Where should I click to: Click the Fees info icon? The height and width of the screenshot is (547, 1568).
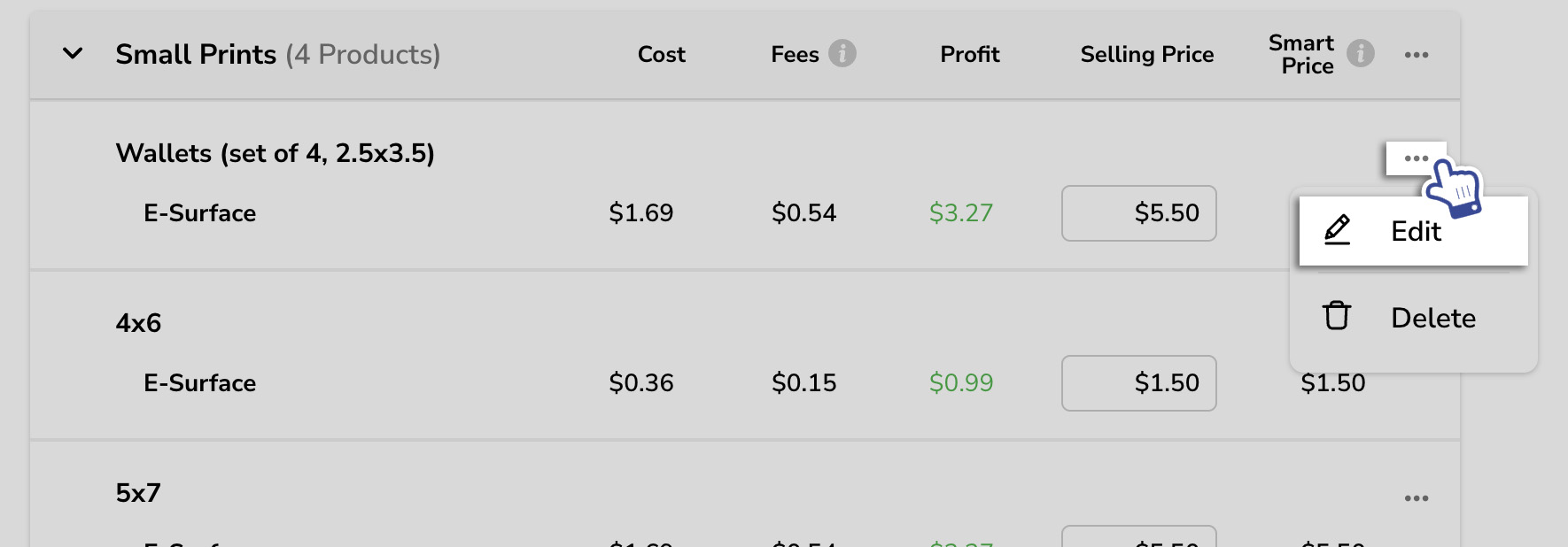click(842, 54)
